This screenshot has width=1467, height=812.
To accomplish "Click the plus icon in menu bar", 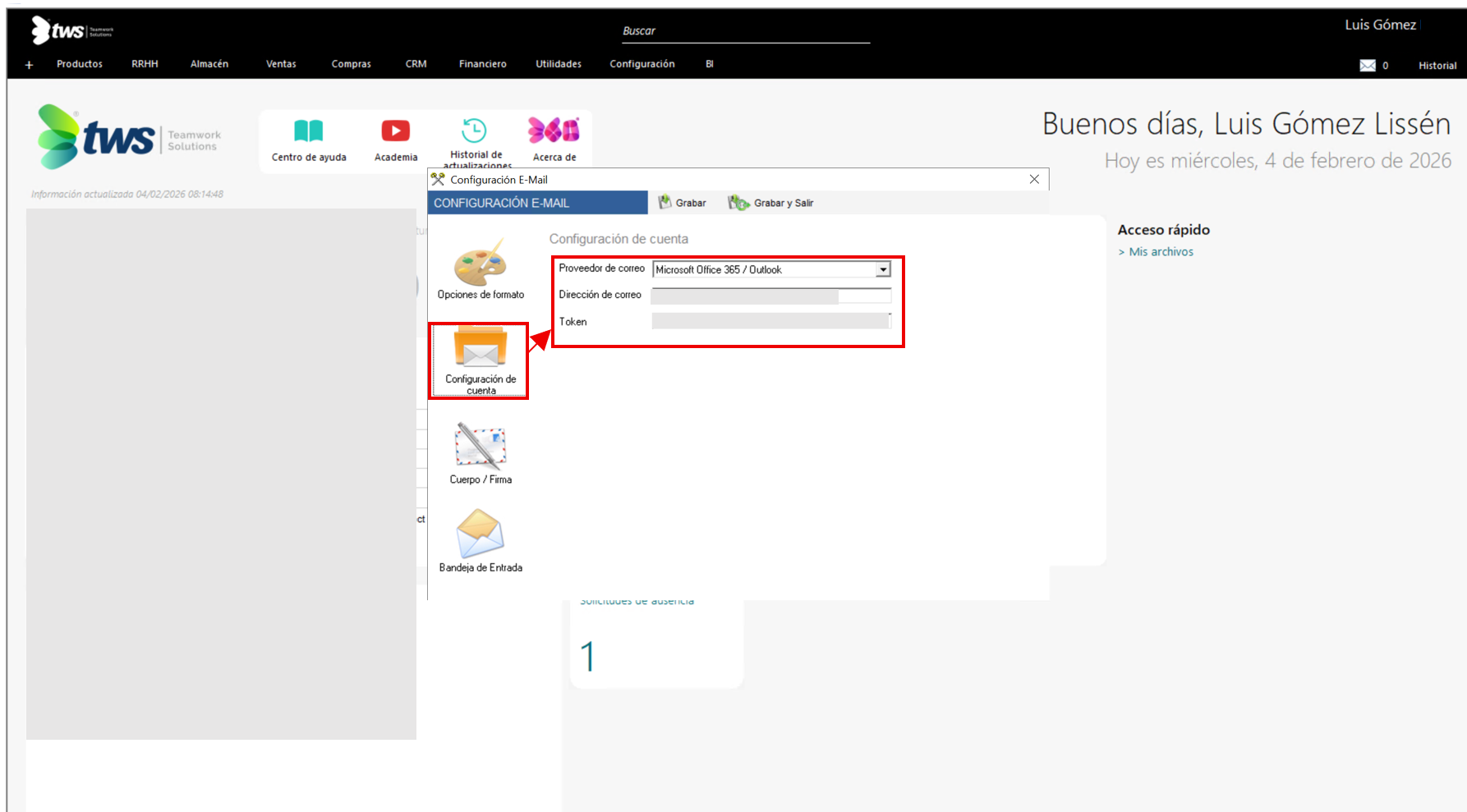I will 30,65.
